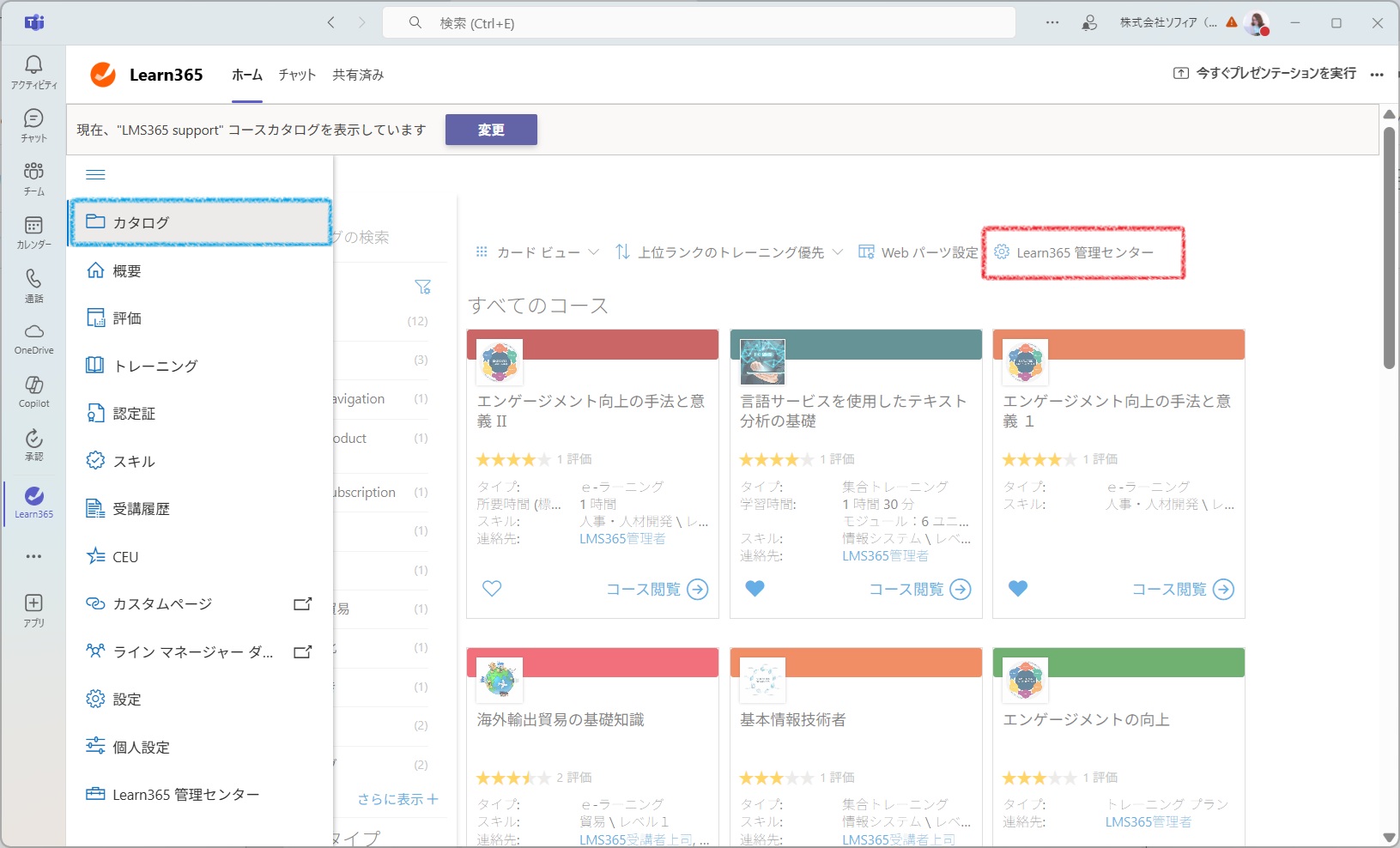Select トレーニング in navigation menu
The image size is (1400, 848).
200,366
